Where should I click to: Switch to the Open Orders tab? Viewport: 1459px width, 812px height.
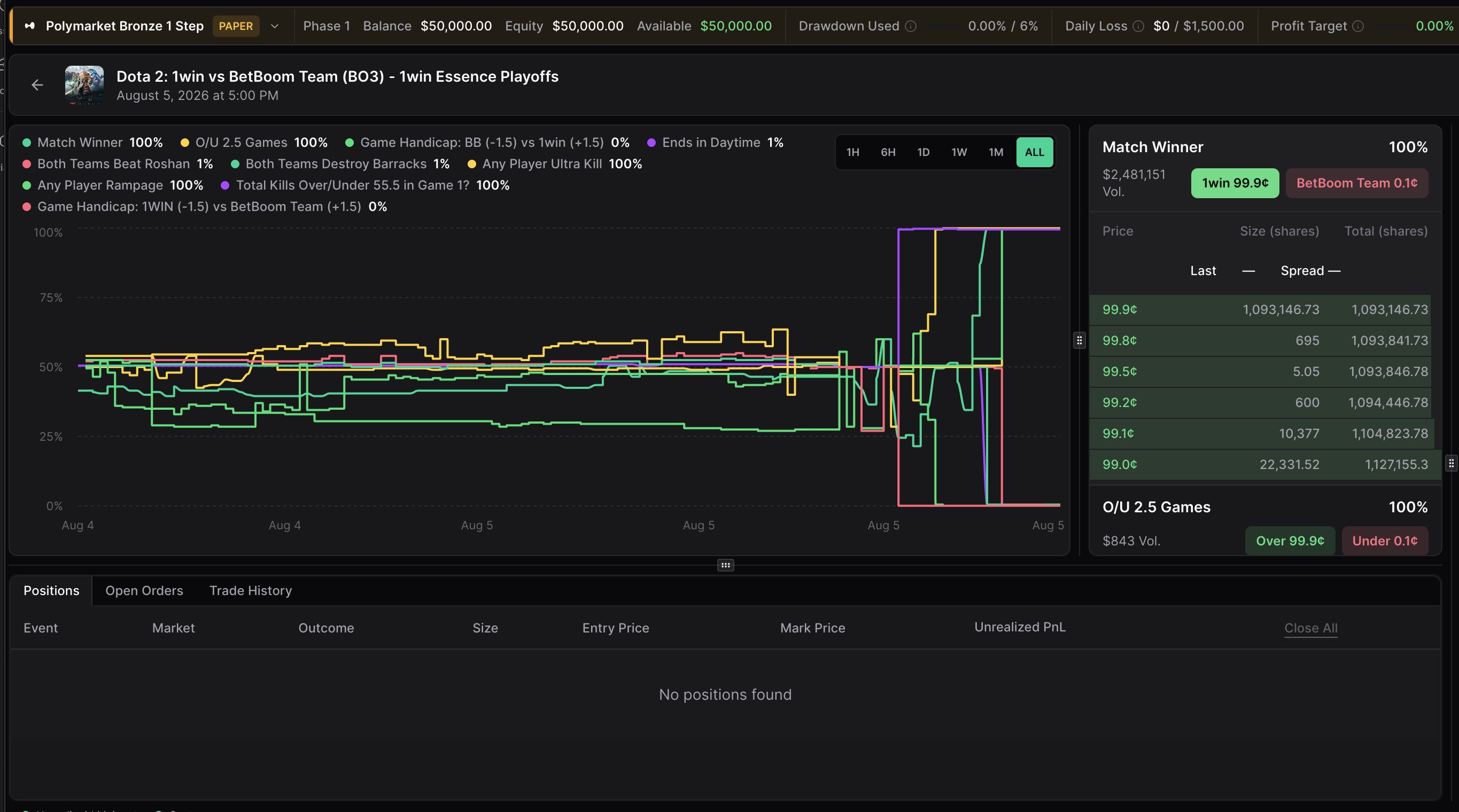144,591
